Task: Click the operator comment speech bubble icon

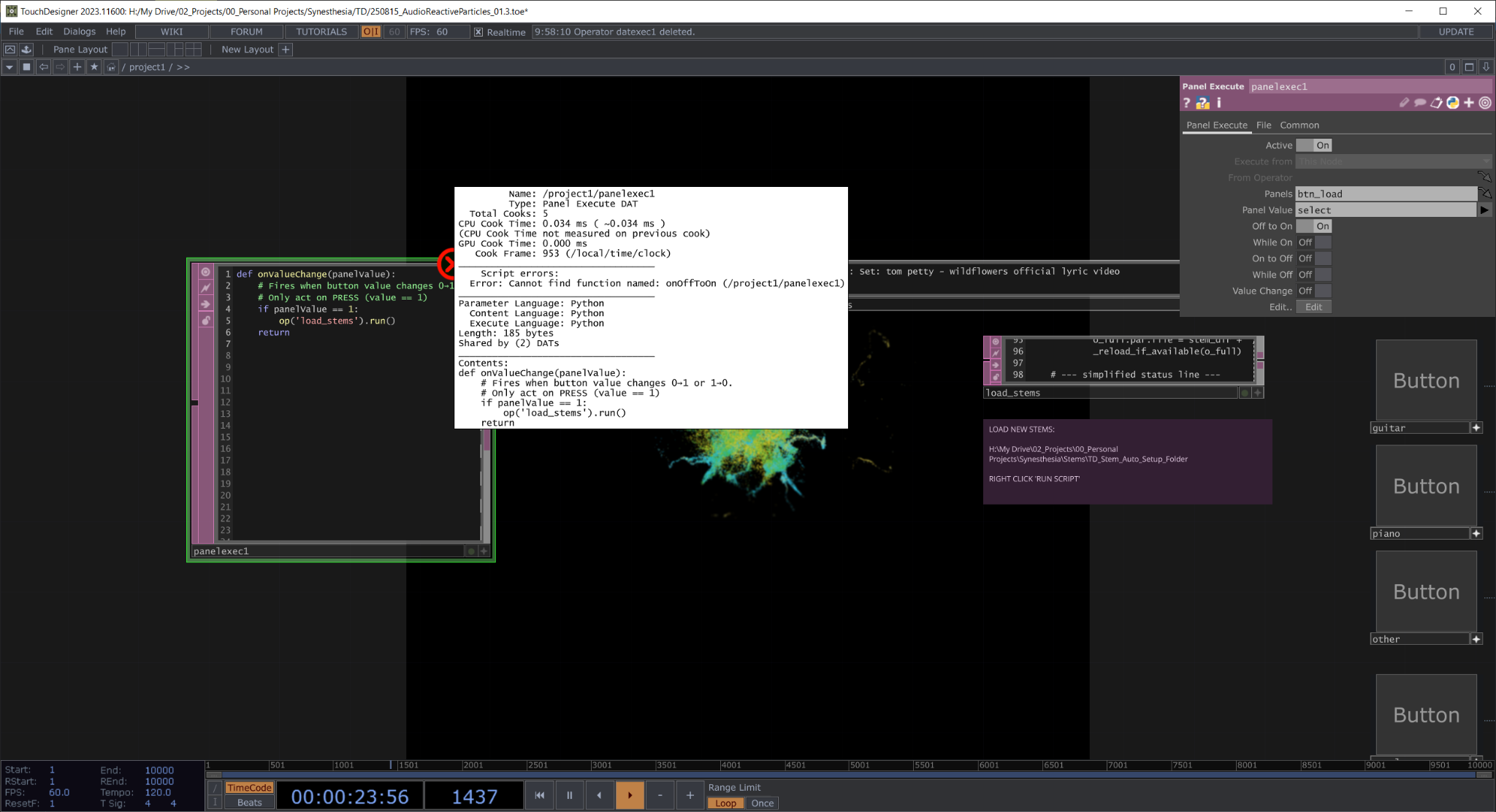Action: (1420, 103)
